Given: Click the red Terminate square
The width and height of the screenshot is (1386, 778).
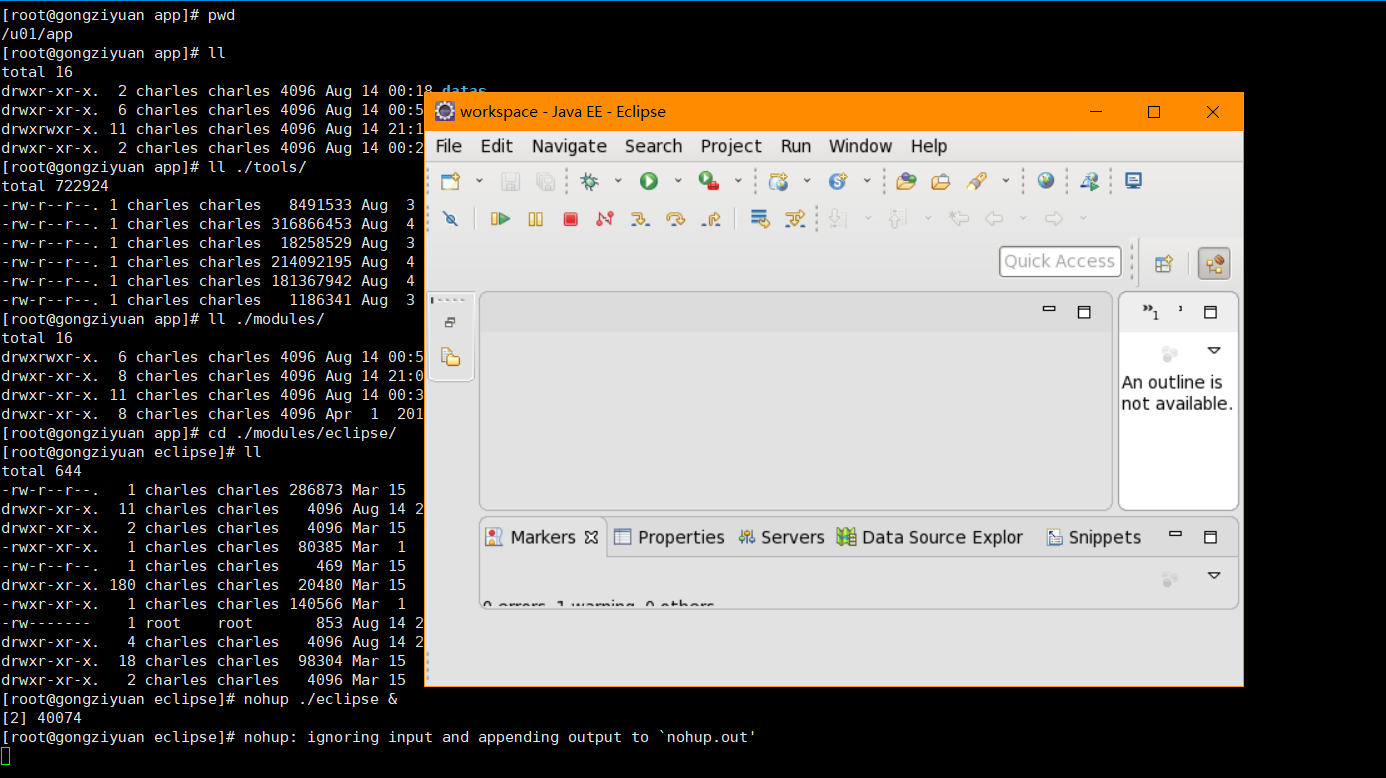Looking at the screenshot, I should (x=570, y=218).
